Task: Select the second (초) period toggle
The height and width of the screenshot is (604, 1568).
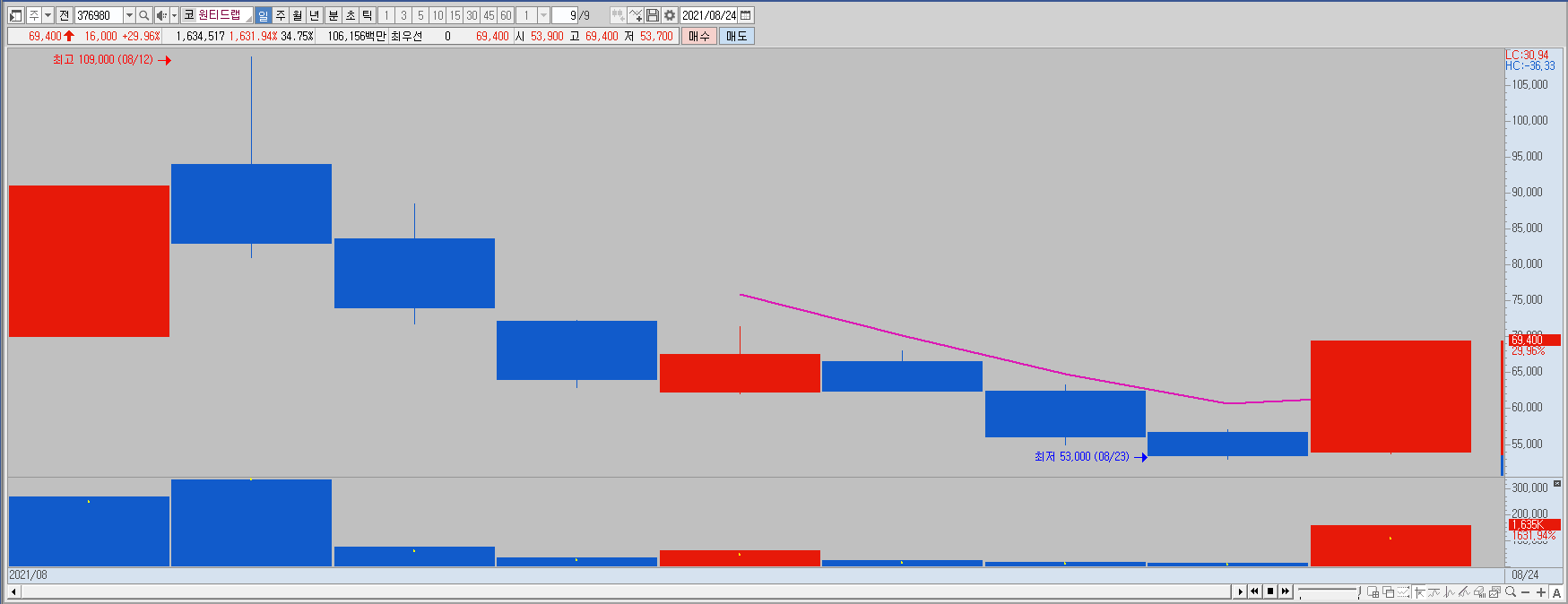Action: 351,15
